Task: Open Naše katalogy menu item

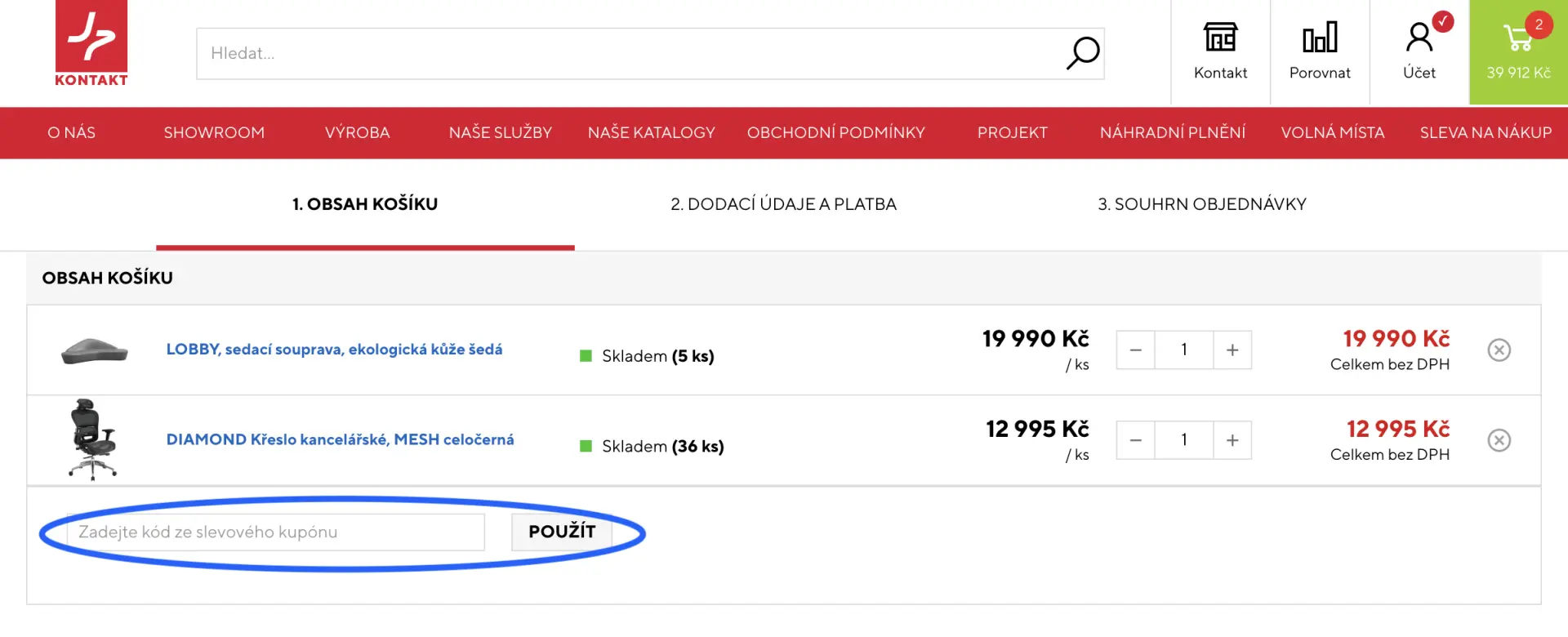Action: point(651,132)
